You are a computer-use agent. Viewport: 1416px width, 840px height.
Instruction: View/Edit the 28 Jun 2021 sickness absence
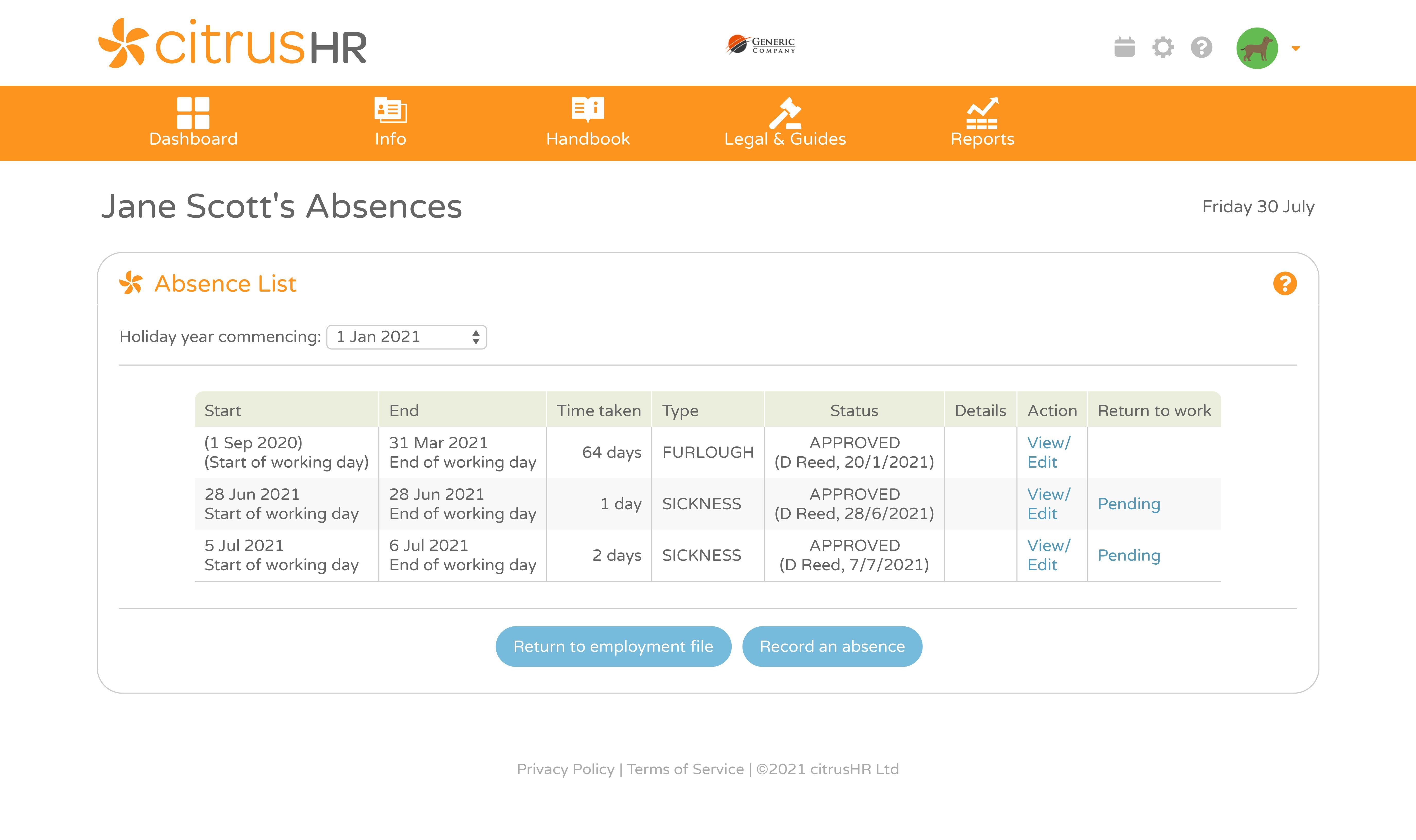pyautogui.click(x=1049, y=504)
